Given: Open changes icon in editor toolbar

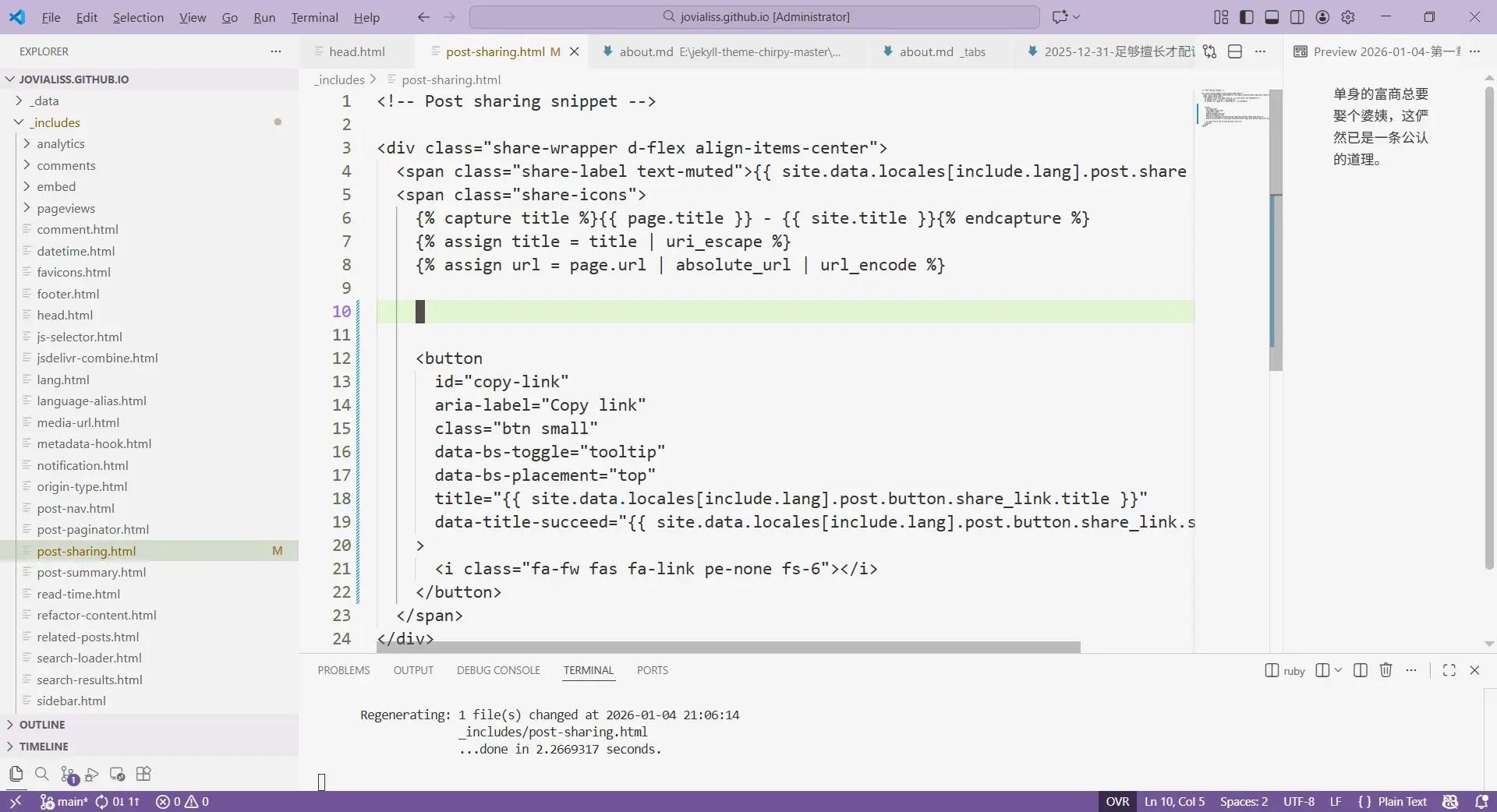Looking at the screenshot, I should 1209,51.
